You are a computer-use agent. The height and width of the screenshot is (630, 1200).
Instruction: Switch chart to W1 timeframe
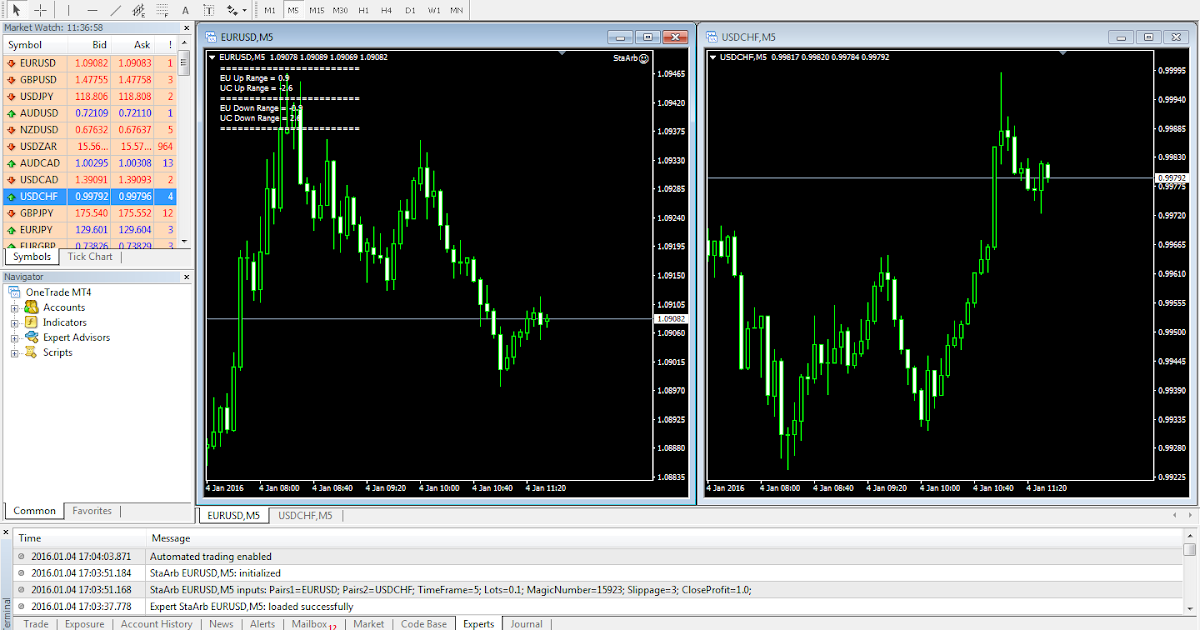pyautogui.click(x=433, y=10)
